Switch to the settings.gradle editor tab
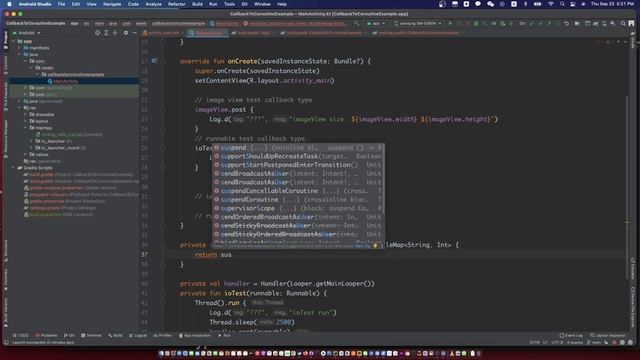This screenshot has width=640, height=360. 416,33
